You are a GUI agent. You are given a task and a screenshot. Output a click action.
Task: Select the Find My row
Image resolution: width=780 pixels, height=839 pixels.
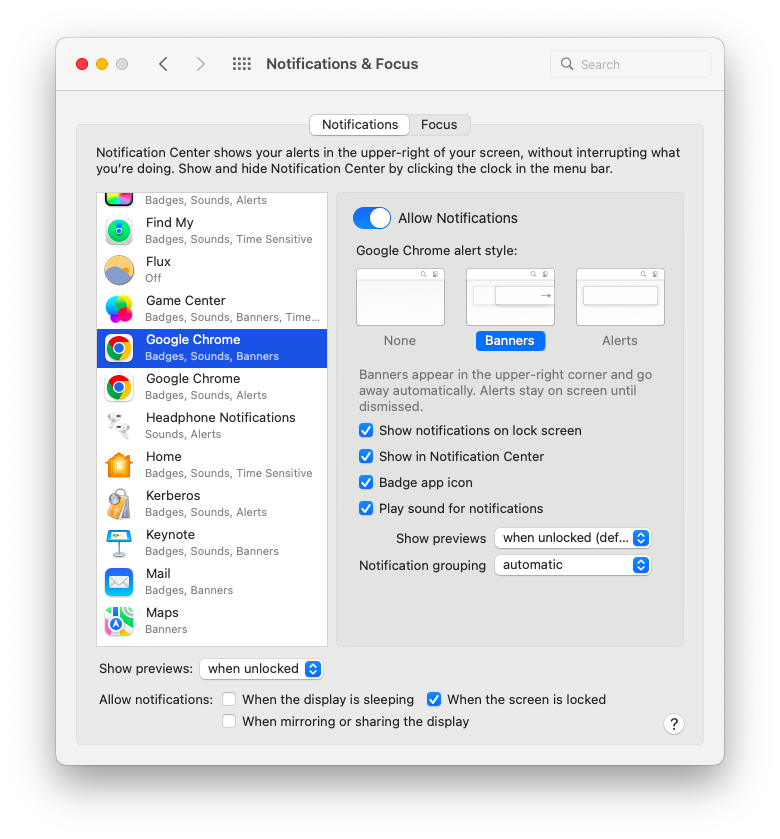[x=212, y=231]
